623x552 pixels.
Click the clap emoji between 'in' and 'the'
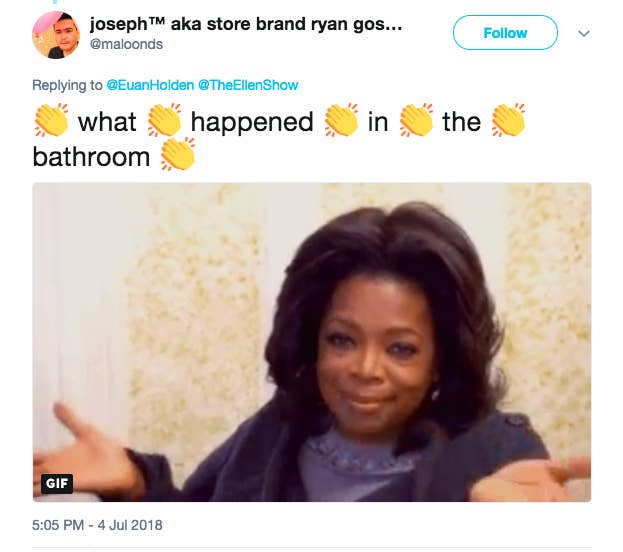pyautogui.click(x=416, y=120)
